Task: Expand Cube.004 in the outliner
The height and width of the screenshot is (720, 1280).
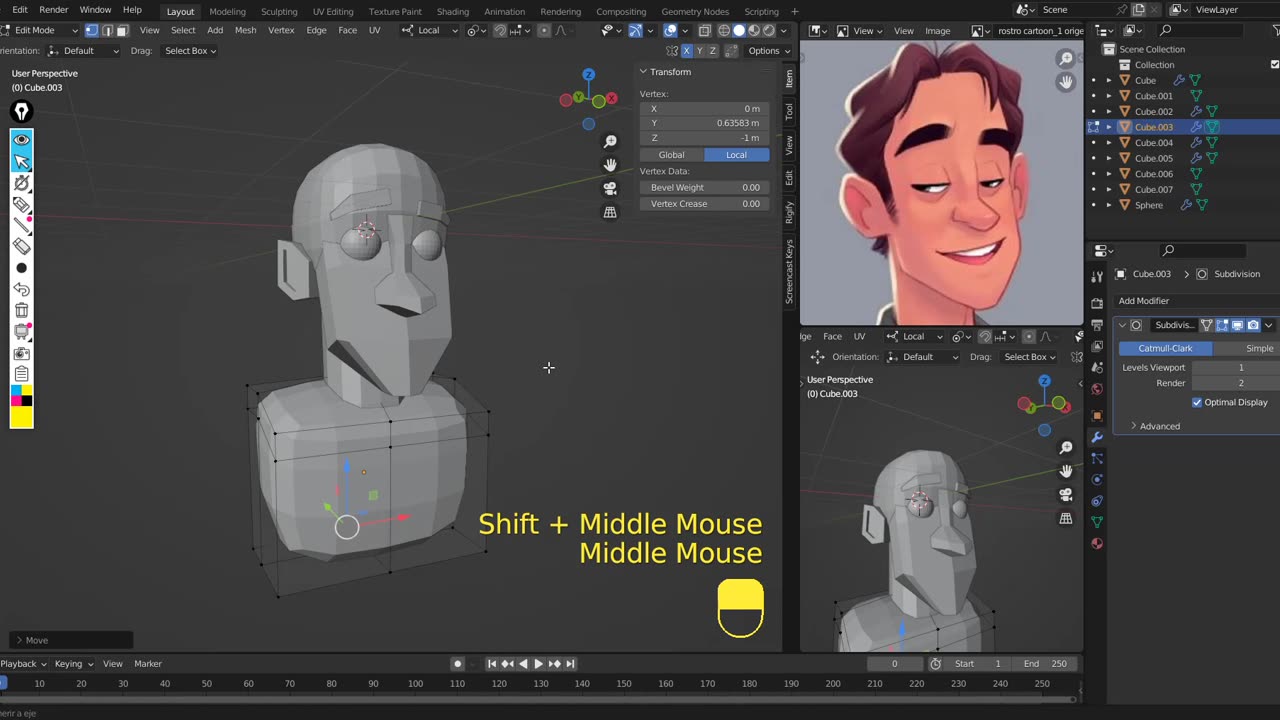Action: point(1108,143)
